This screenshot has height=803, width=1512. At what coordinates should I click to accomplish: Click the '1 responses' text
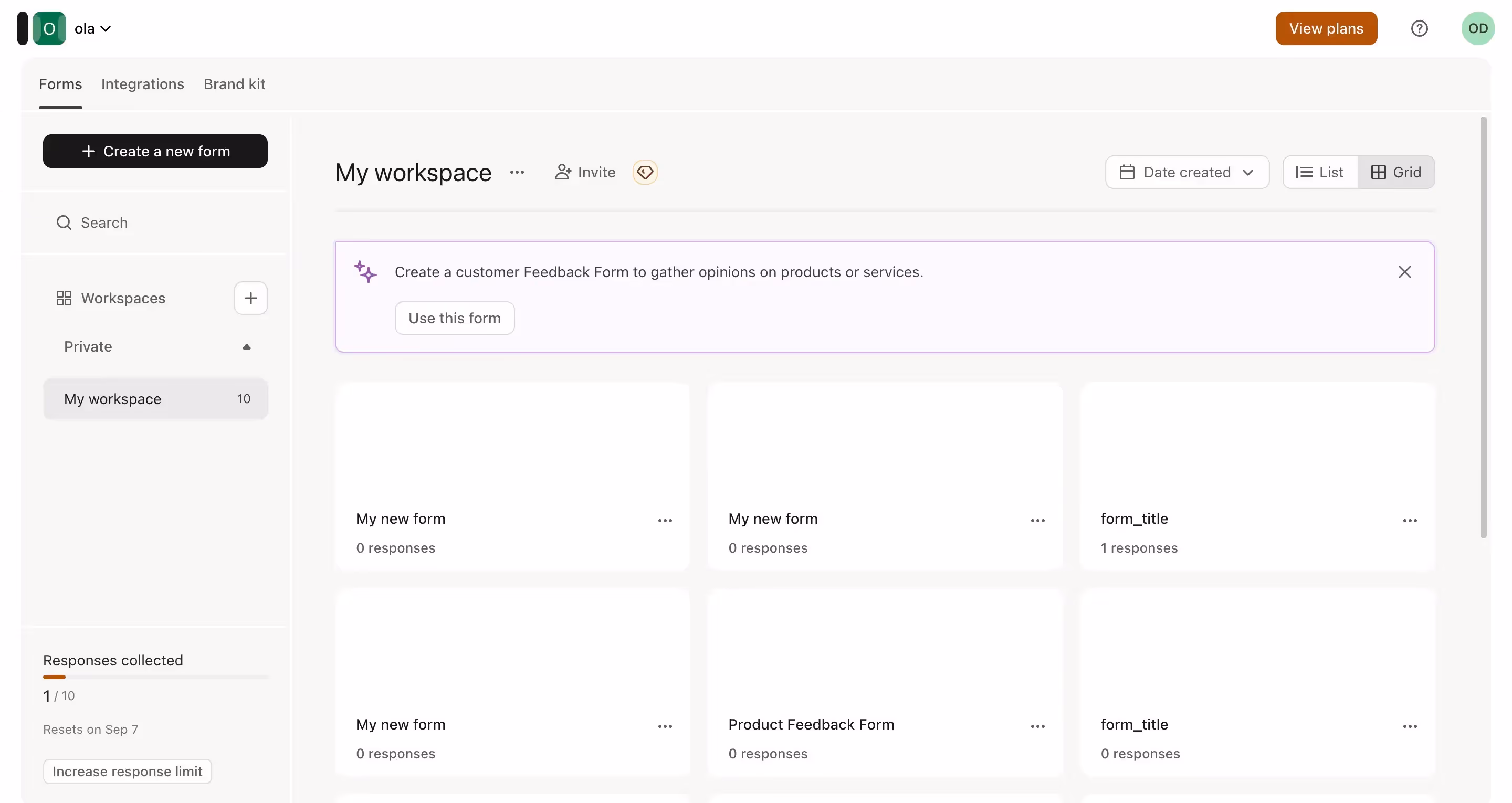pos(1139,547)
